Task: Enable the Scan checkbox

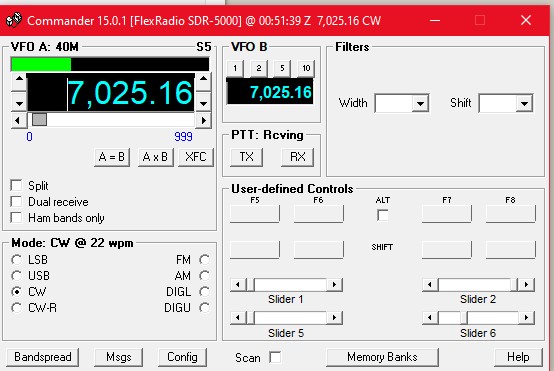Action: [275, 357]
